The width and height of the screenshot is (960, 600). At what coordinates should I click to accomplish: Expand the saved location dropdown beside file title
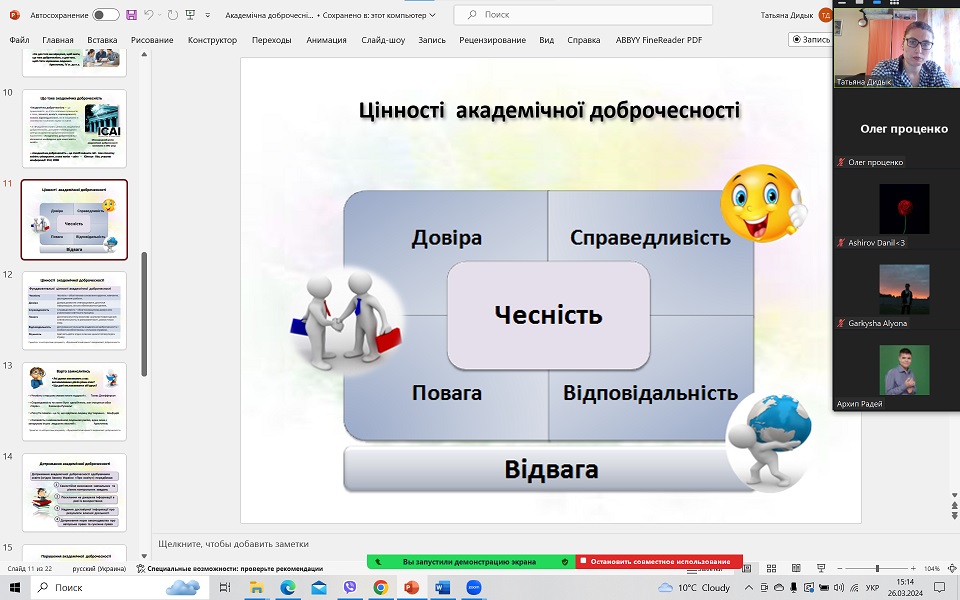(432, 15)
